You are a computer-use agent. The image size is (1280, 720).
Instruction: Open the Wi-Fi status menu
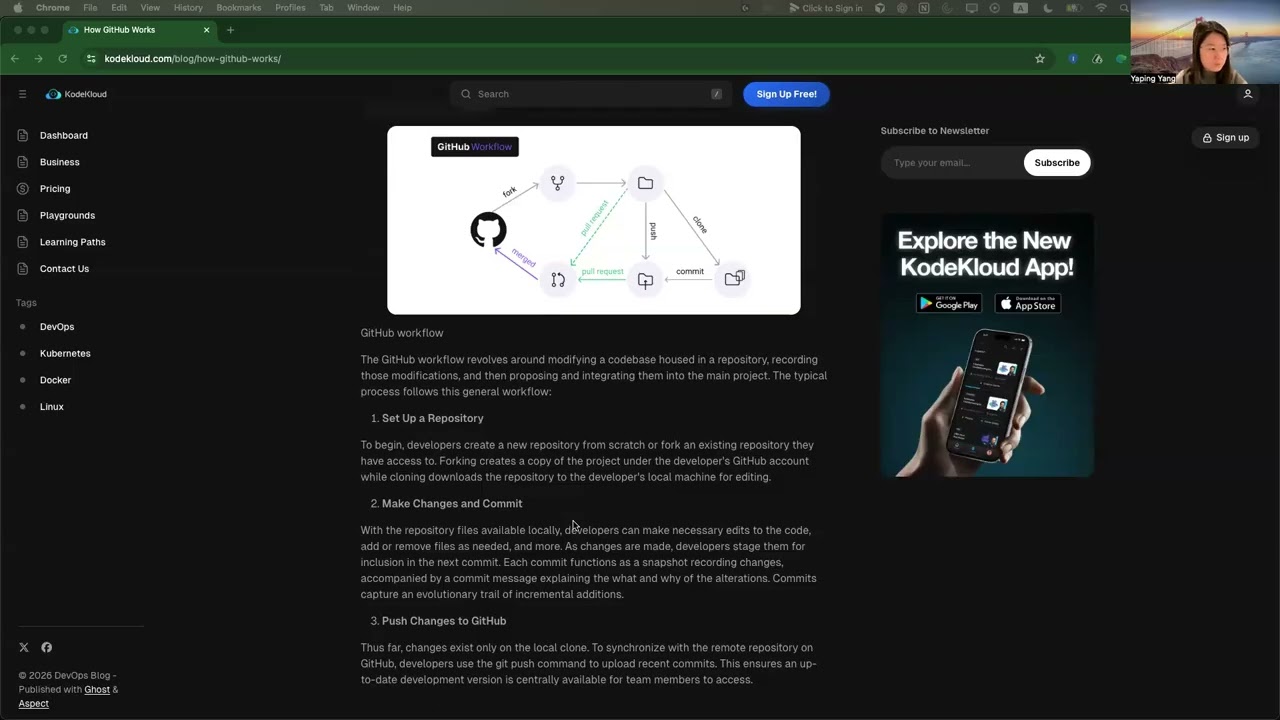[x=1101, y=8]
